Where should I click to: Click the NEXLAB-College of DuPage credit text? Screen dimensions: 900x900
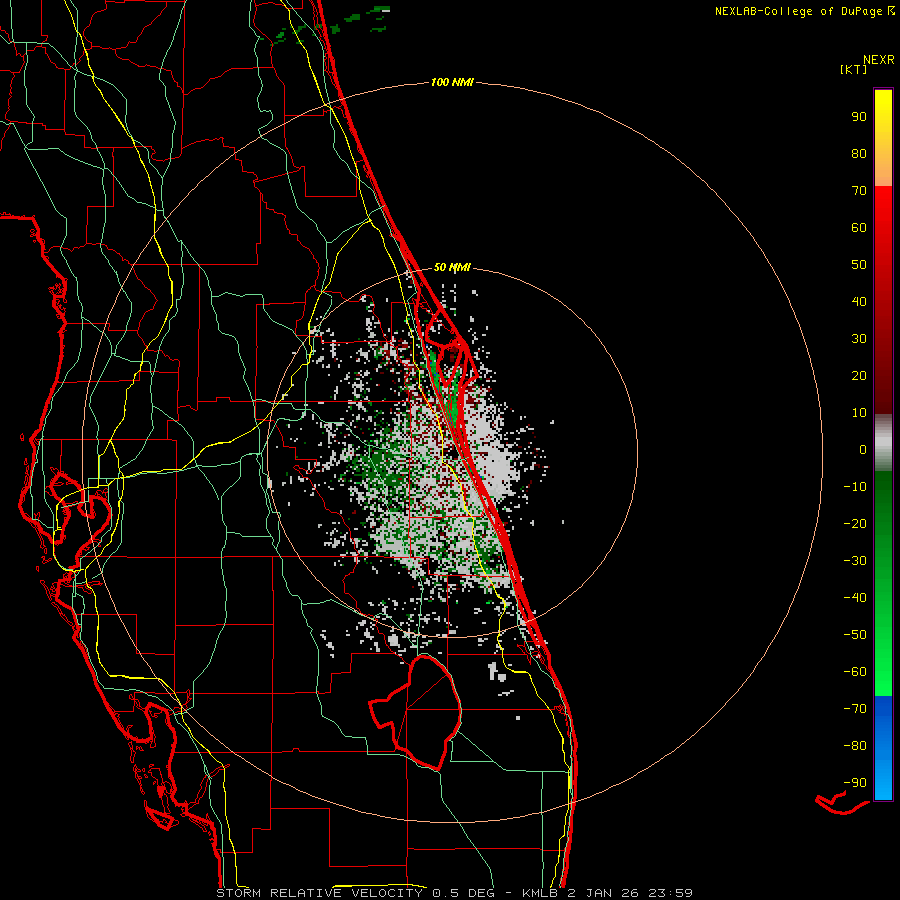tap(804, 11)
